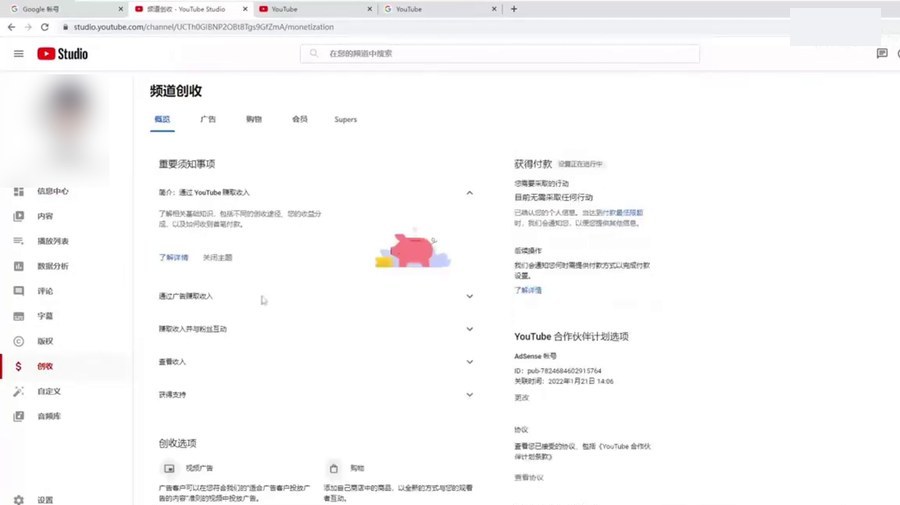The image size is (900, 505).
Task: Click 更改 under AdSense account
Action: point(522,398)
